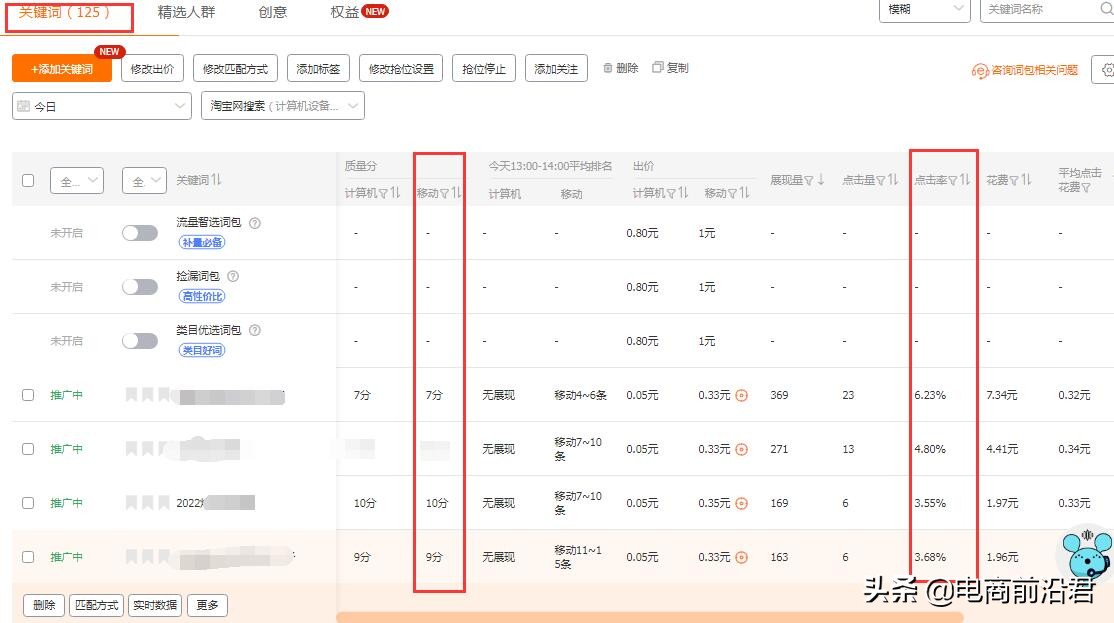Viewport: 1114px width, 623px height.
Task: Click the plus icon next to first 0.33元 bid
Action: pos(742,395)
